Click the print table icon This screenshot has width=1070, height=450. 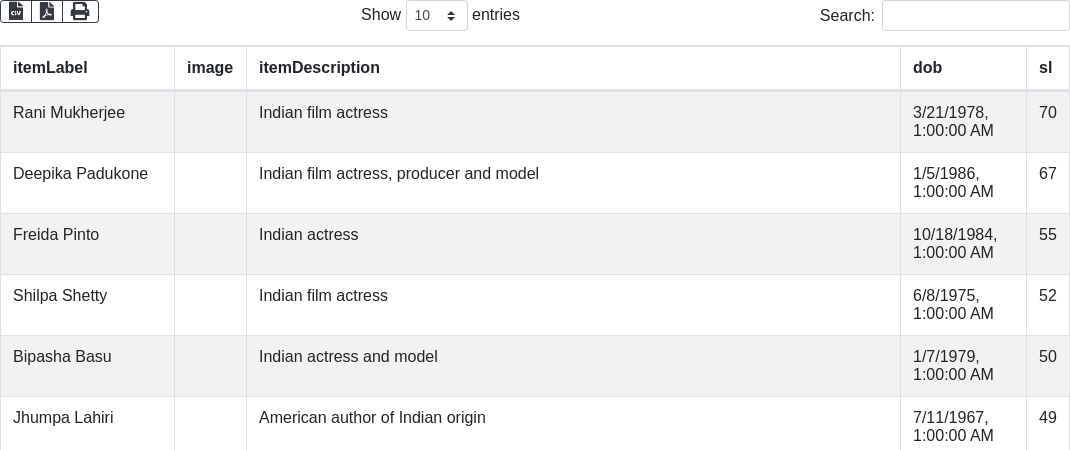(80, 12)
